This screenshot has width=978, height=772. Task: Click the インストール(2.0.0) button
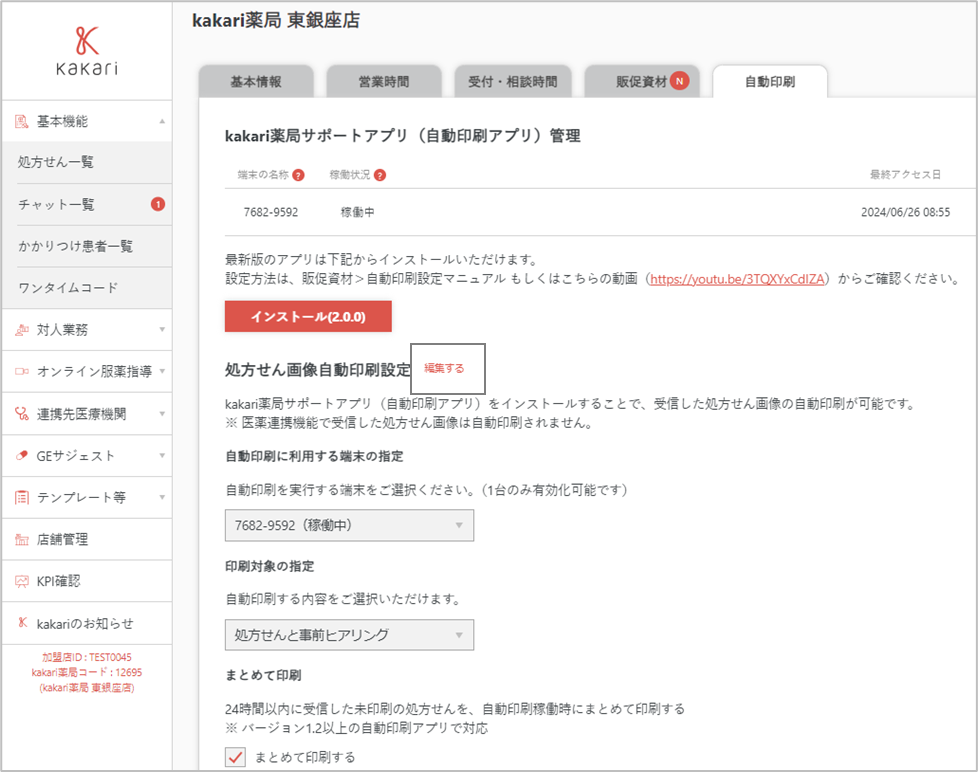(308, 316)
